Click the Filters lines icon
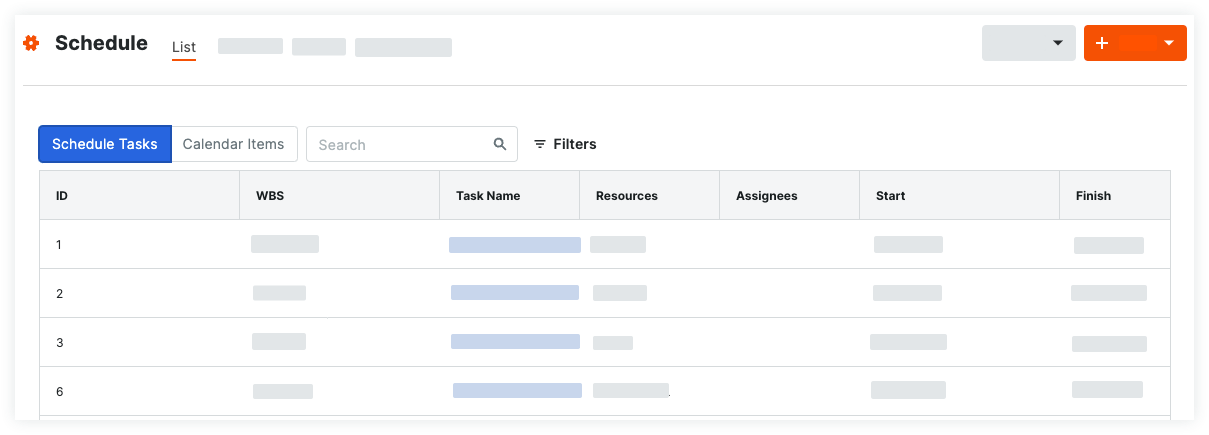 (x=540, y=144)
